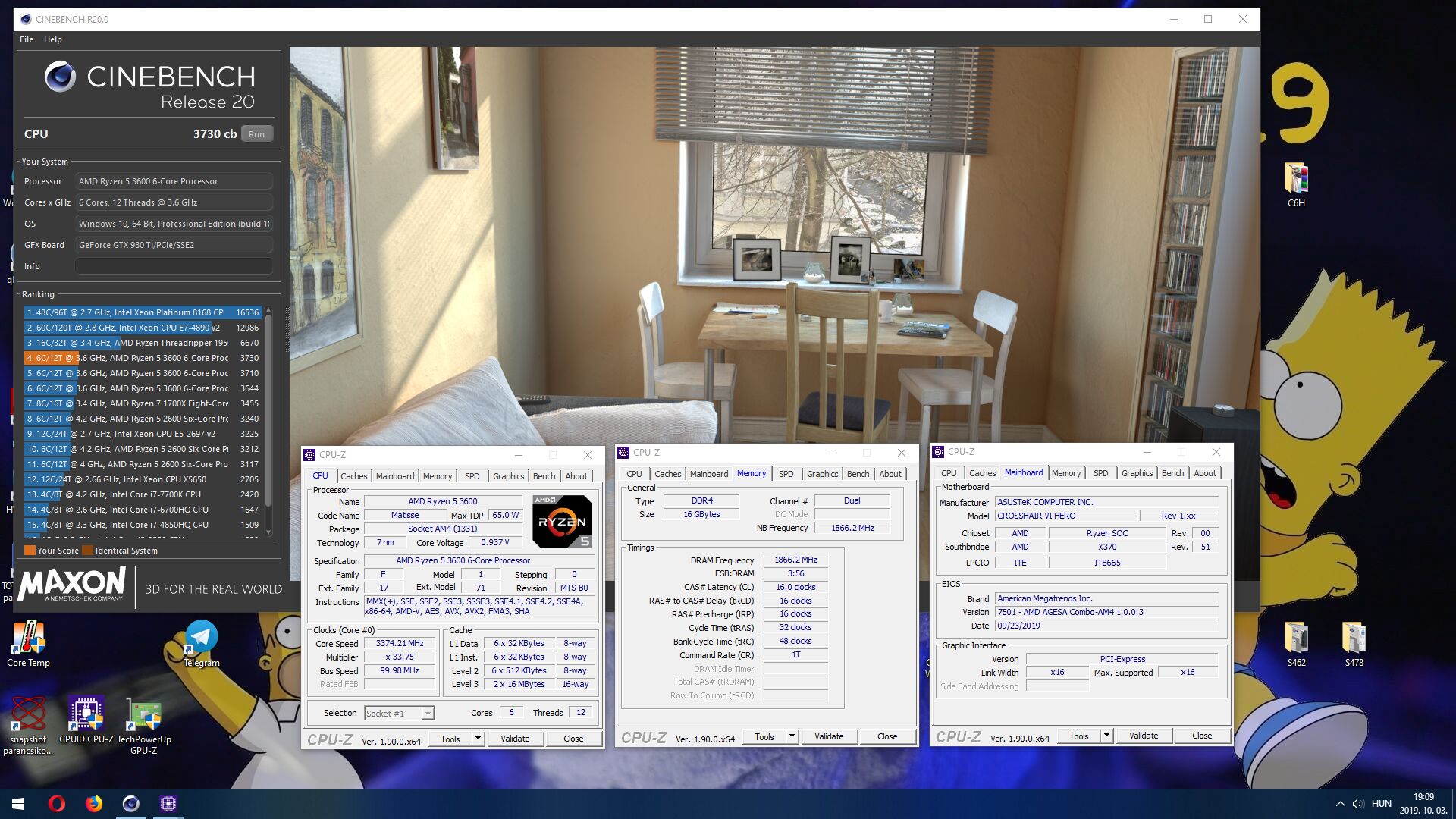Switch to Cinebench in the taskbar

coord(131,804)
